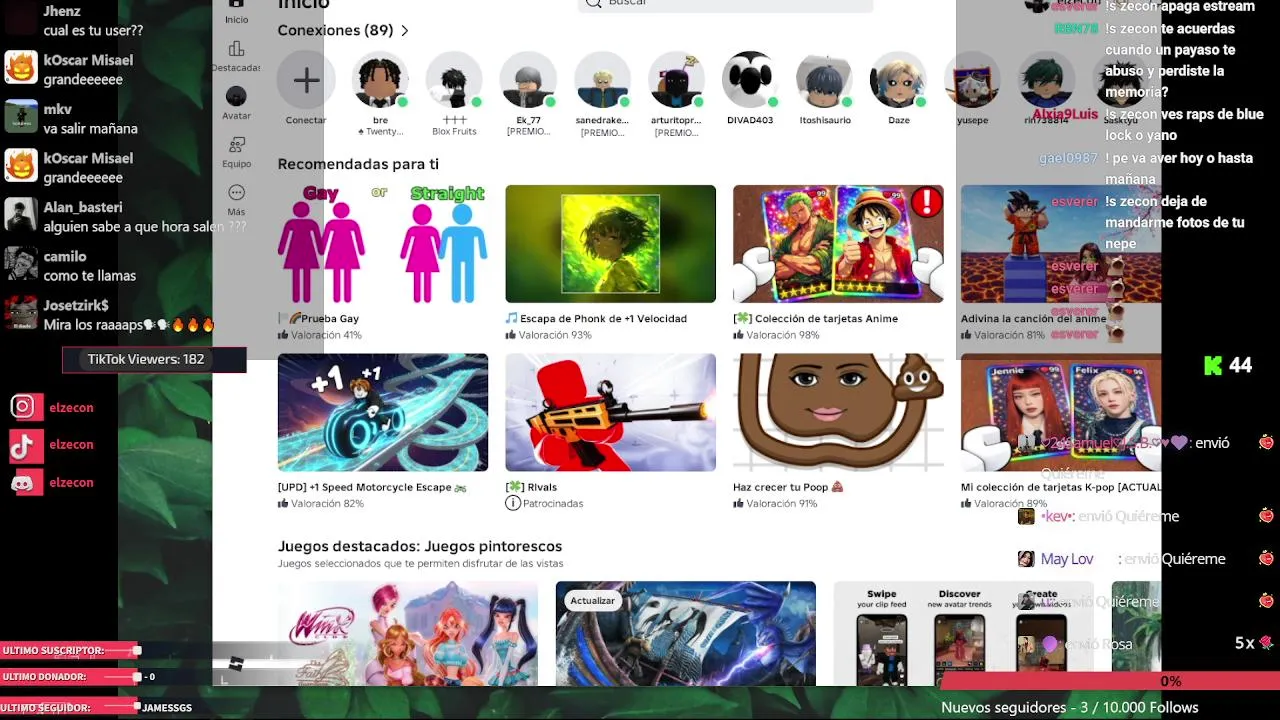Click the Discord icon in overlay
Image resolution: width=1280 pixels, height=720 pixels.
(x=24, y=483)
